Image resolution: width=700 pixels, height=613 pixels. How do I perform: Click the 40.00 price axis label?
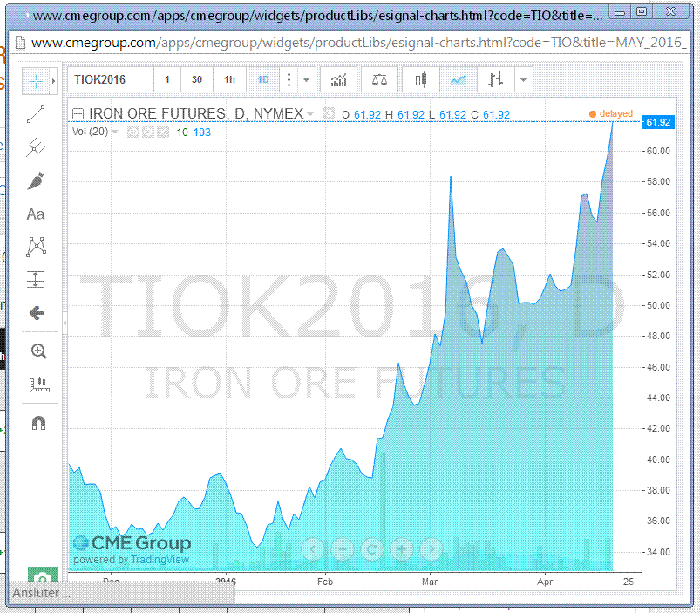658,459
